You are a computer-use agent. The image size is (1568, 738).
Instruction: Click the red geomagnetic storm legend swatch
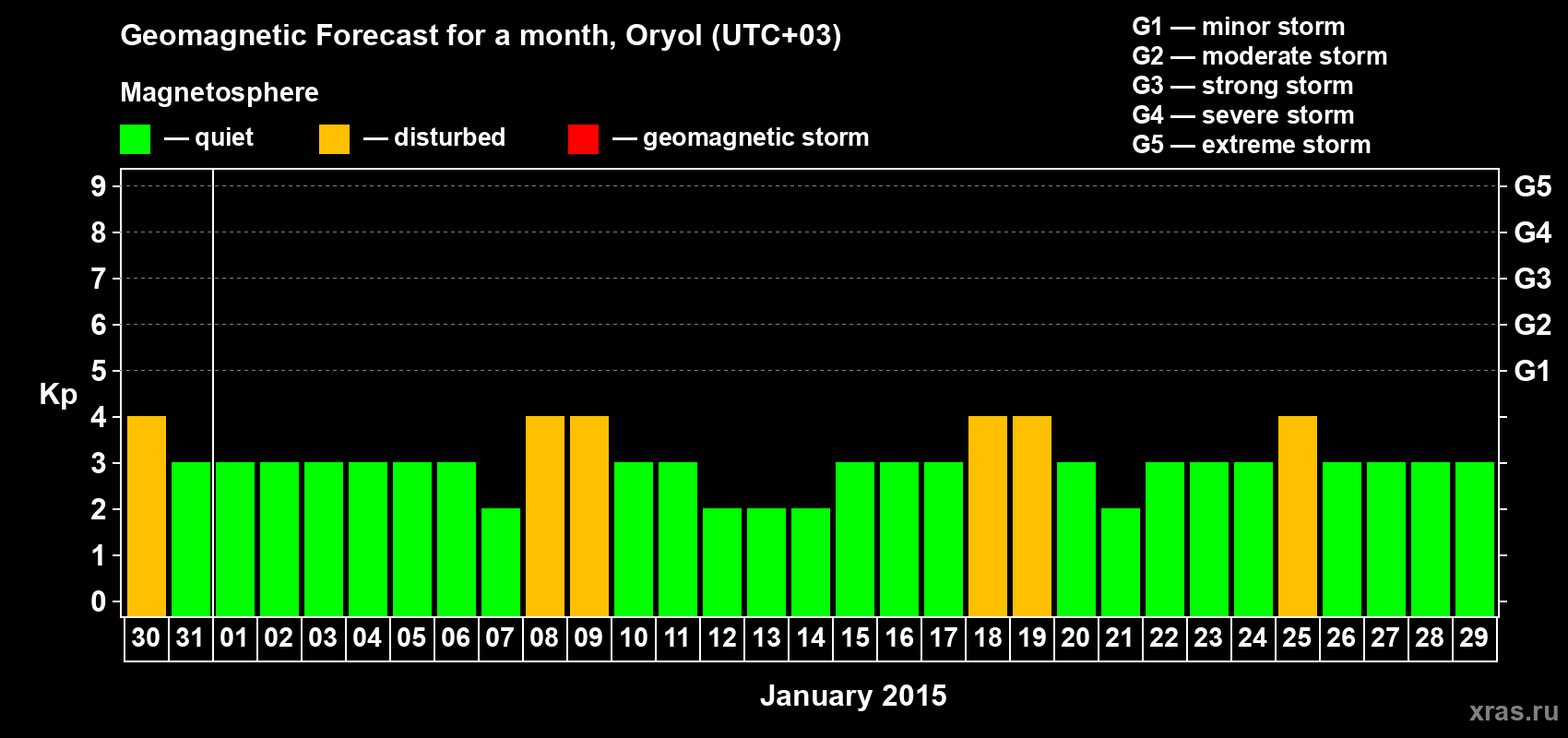[584, 139]
